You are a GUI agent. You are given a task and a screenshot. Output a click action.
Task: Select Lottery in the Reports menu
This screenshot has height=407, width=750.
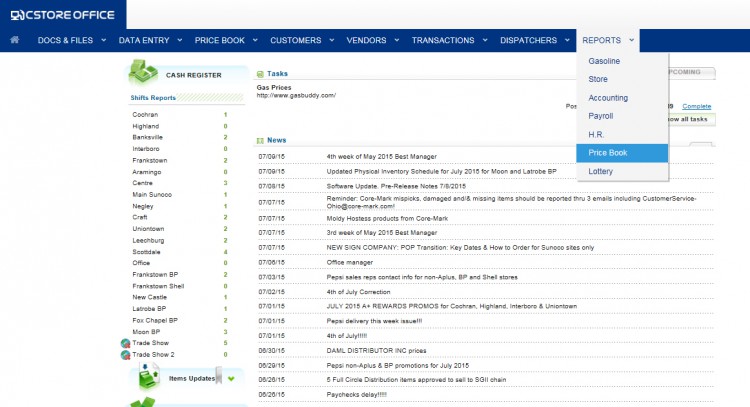(622, 171)
